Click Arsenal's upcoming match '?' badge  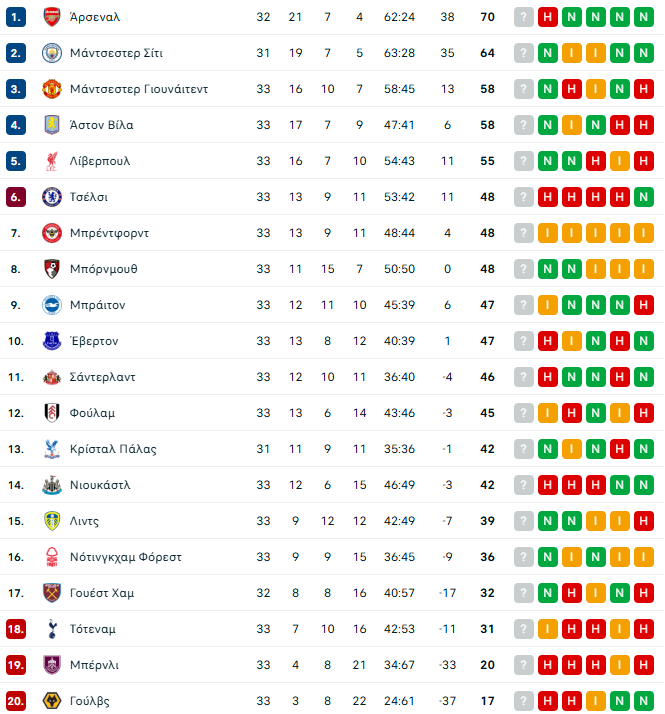coord(524,17)
